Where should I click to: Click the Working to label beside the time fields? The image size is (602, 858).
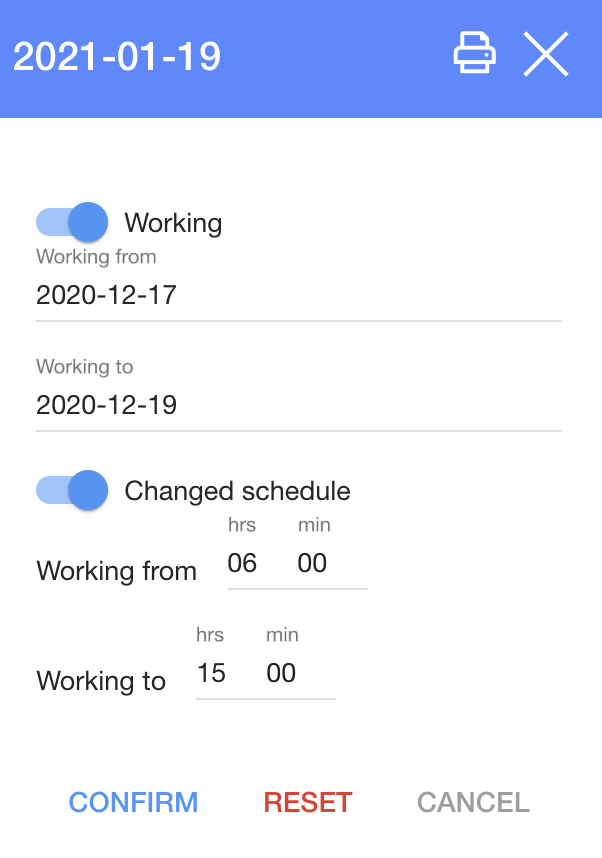(101, 682)
